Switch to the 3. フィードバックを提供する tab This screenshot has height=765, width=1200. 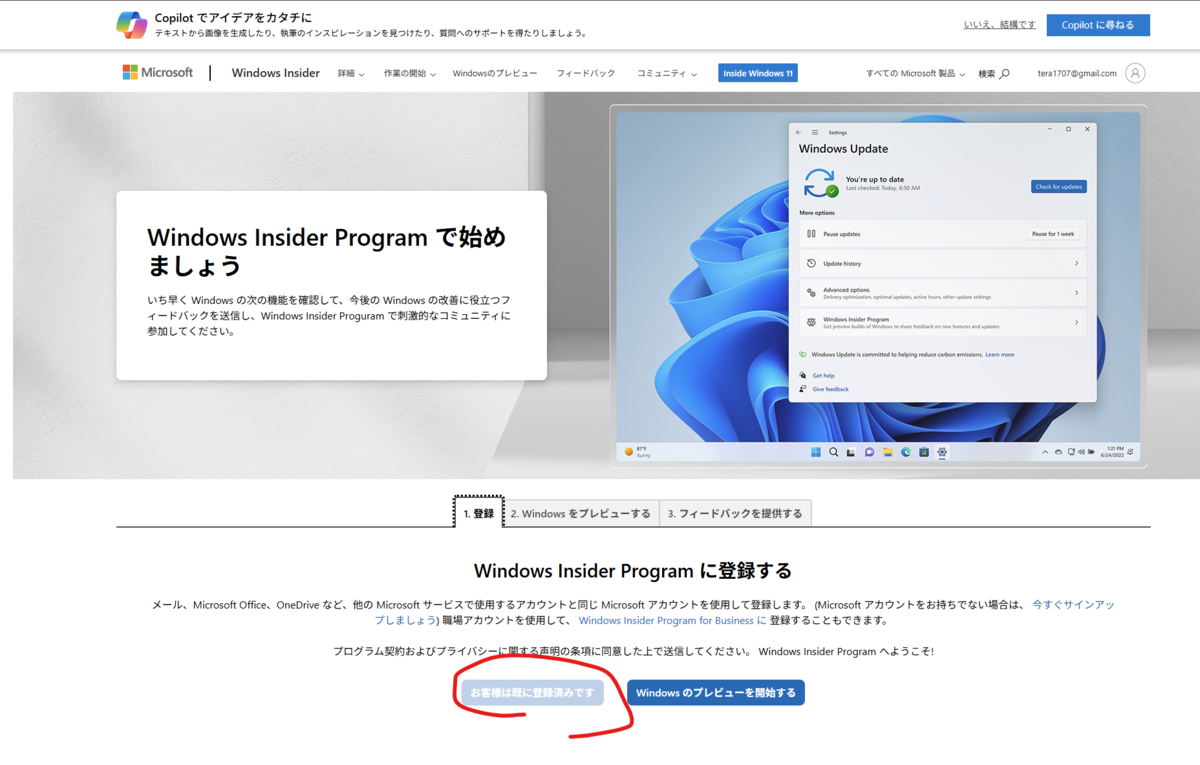coord(735,513)
